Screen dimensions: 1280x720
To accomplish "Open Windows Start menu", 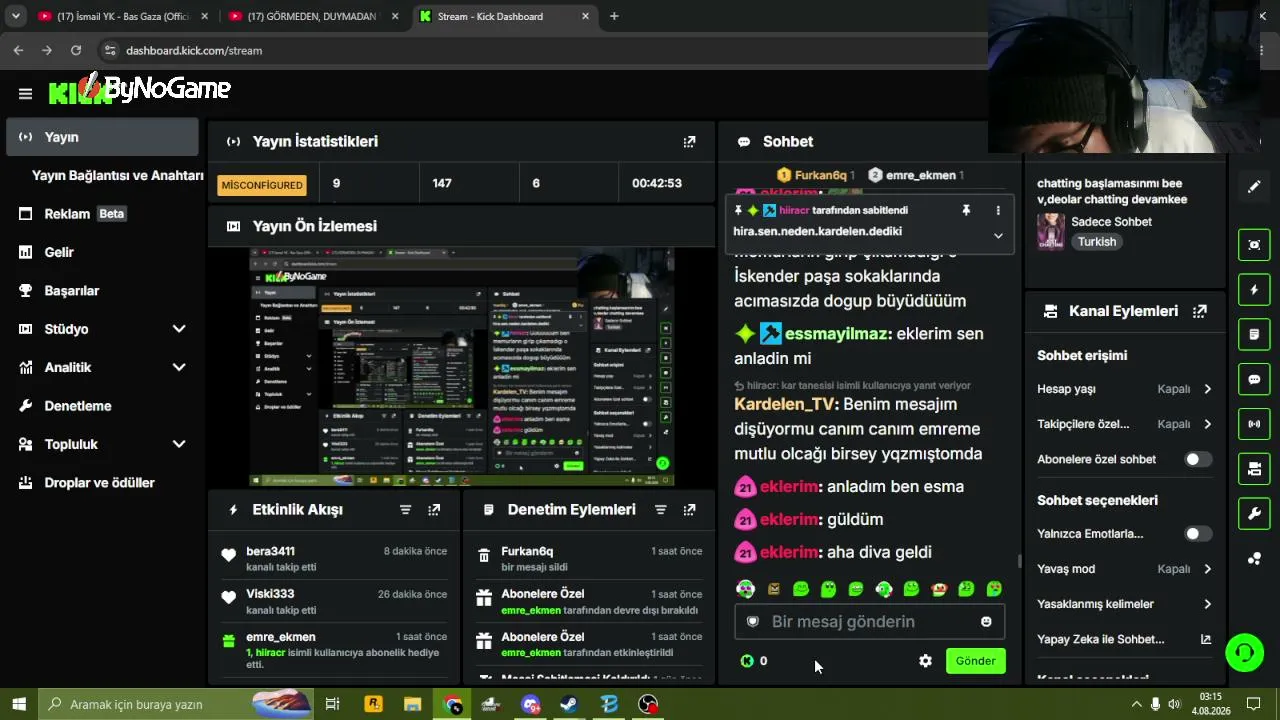I will pos(19,704).
